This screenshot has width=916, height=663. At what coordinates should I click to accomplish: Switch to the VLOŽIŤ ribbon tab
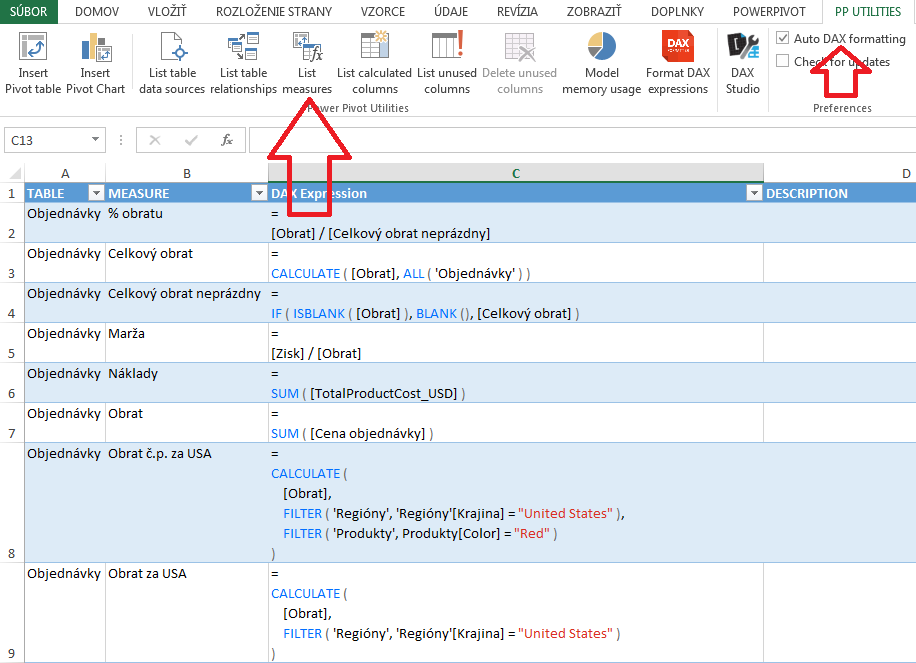pyautogui.click(x=167, y=12)
